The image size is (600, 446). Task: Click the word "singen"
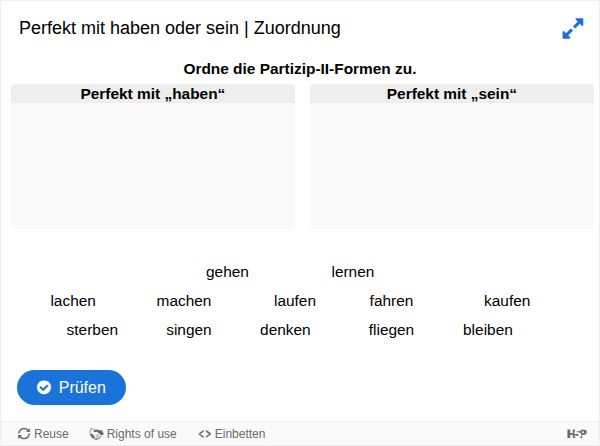click(x=189, y=330)
